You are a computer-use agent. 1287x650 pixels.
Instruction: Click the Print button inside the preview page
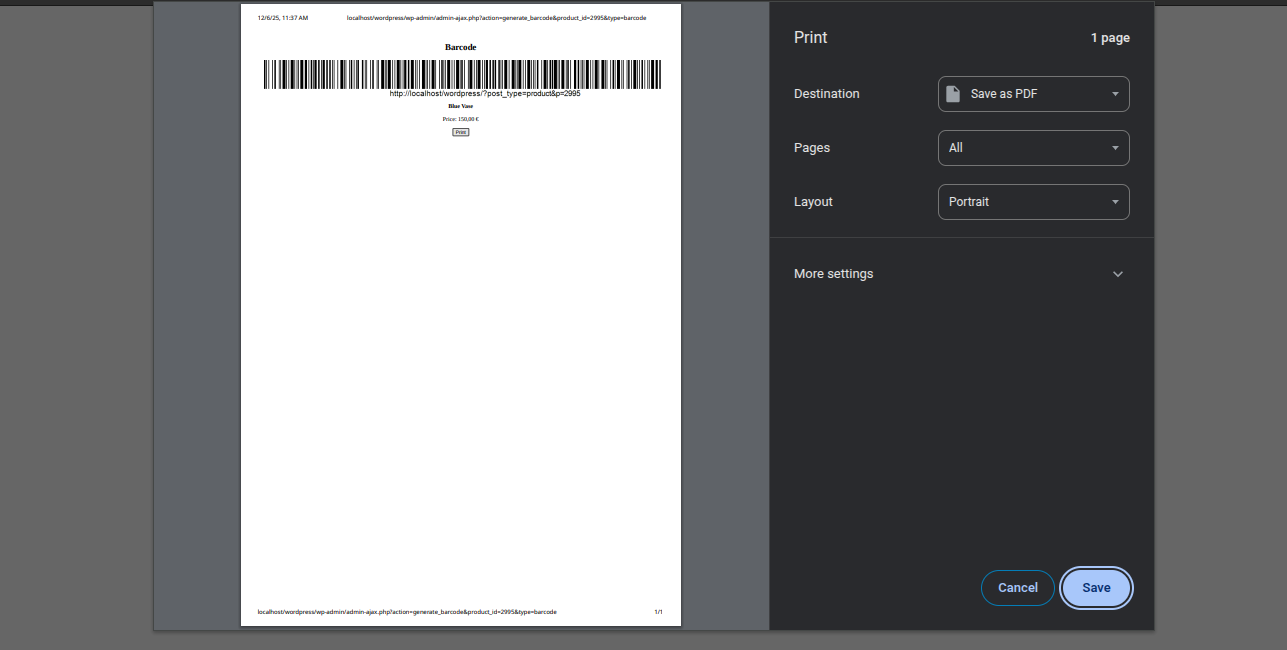point(461,131)
